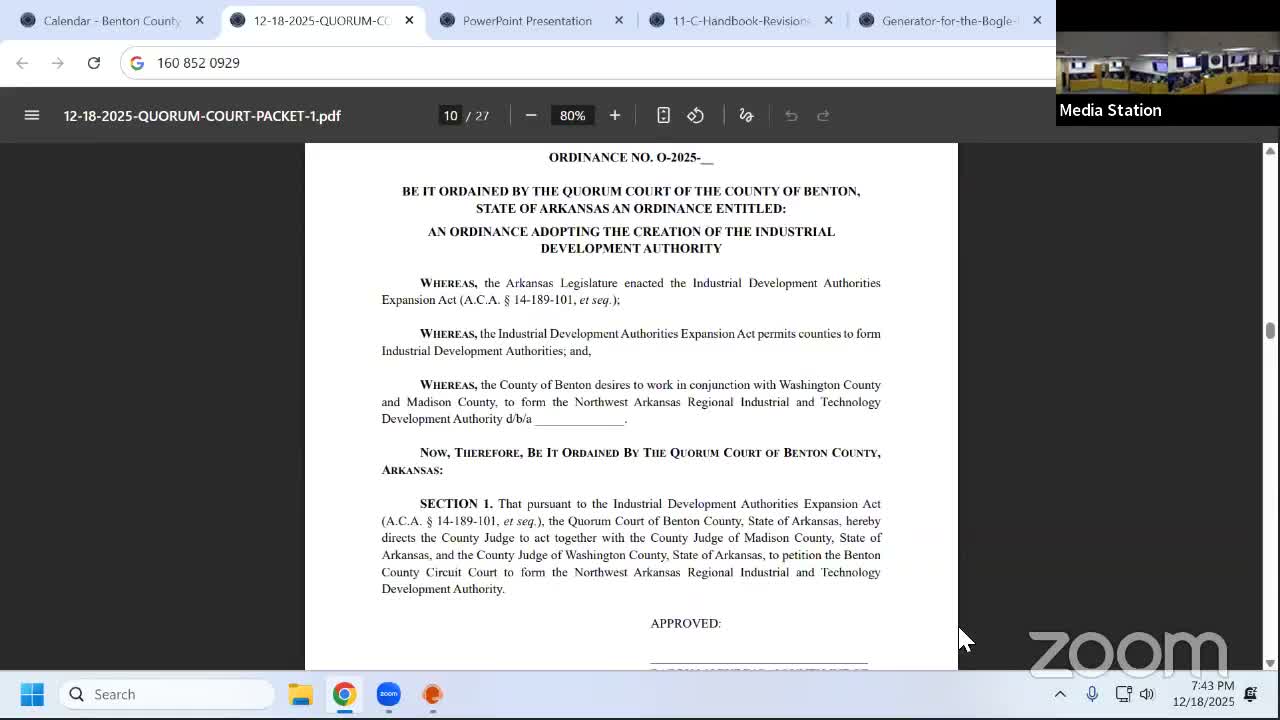
Task: Reload the page with the refresh icon
Action: [x=94, y=62]
